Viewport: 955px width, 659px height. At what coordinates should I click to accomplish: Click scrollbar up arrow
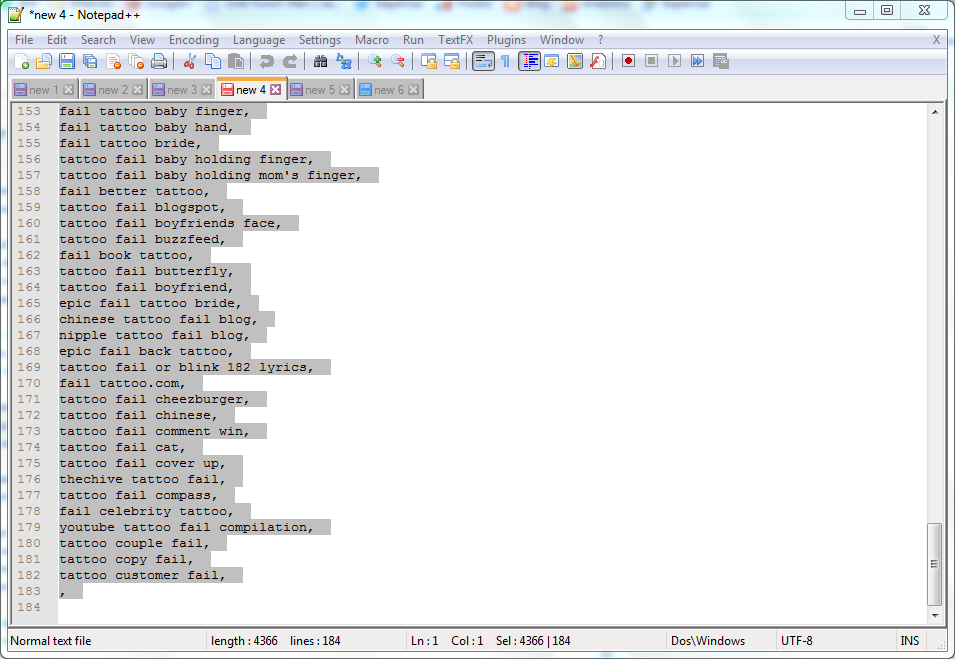[x=935, y=111]
